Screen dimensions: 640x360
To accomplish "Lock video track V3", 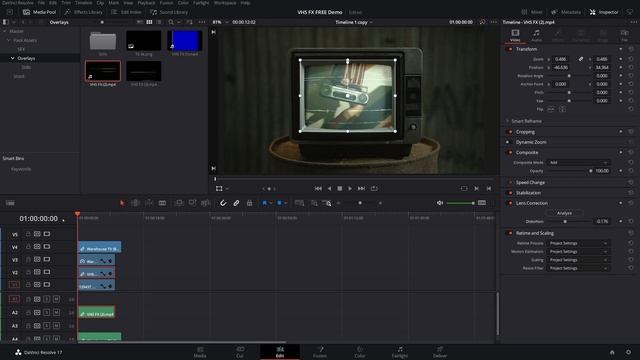I will point(28,259).
